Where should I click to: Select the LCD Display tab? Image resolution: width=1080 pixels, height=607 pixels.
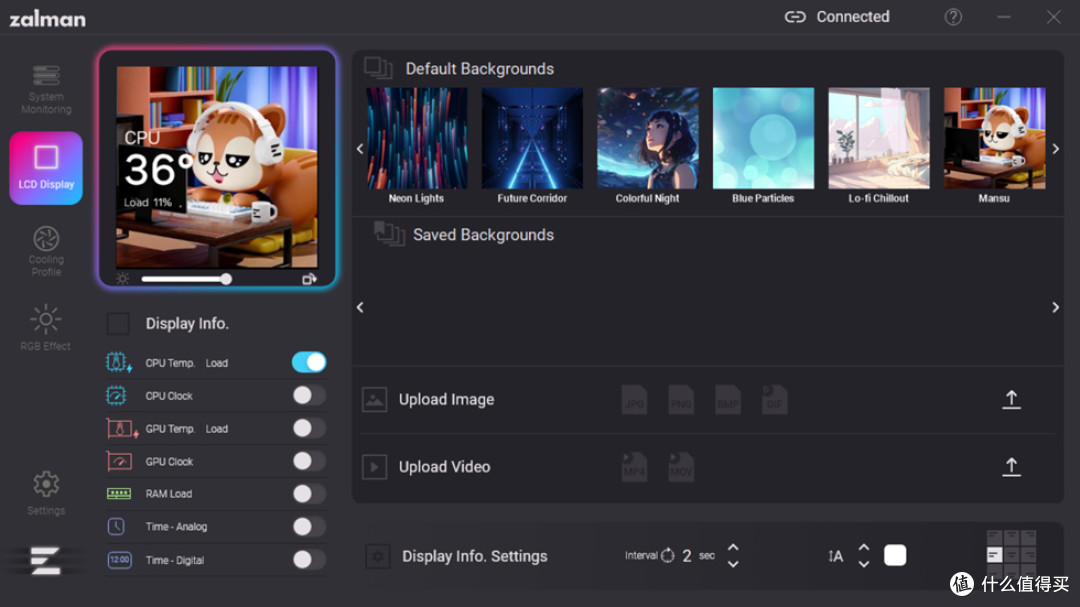point(46,168)
